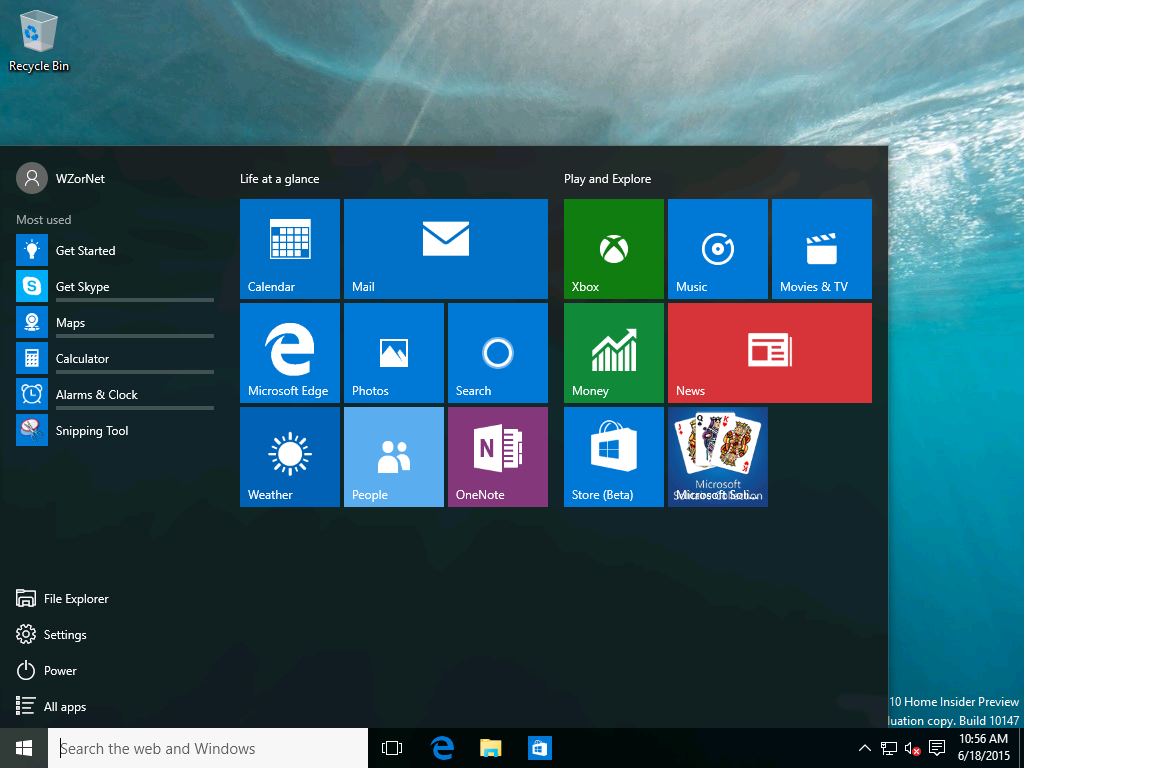The width and height of the screenshot is (1152, 768).
Task: Open Alarms & Clock from Most used
Action: tap(115, 394)
